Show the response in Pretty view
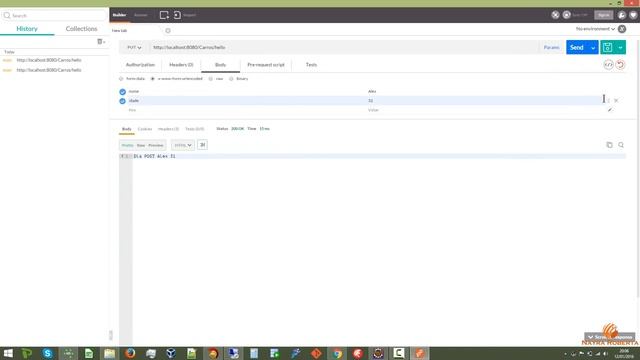The image size is (640, 360). (x=127, y=145)
